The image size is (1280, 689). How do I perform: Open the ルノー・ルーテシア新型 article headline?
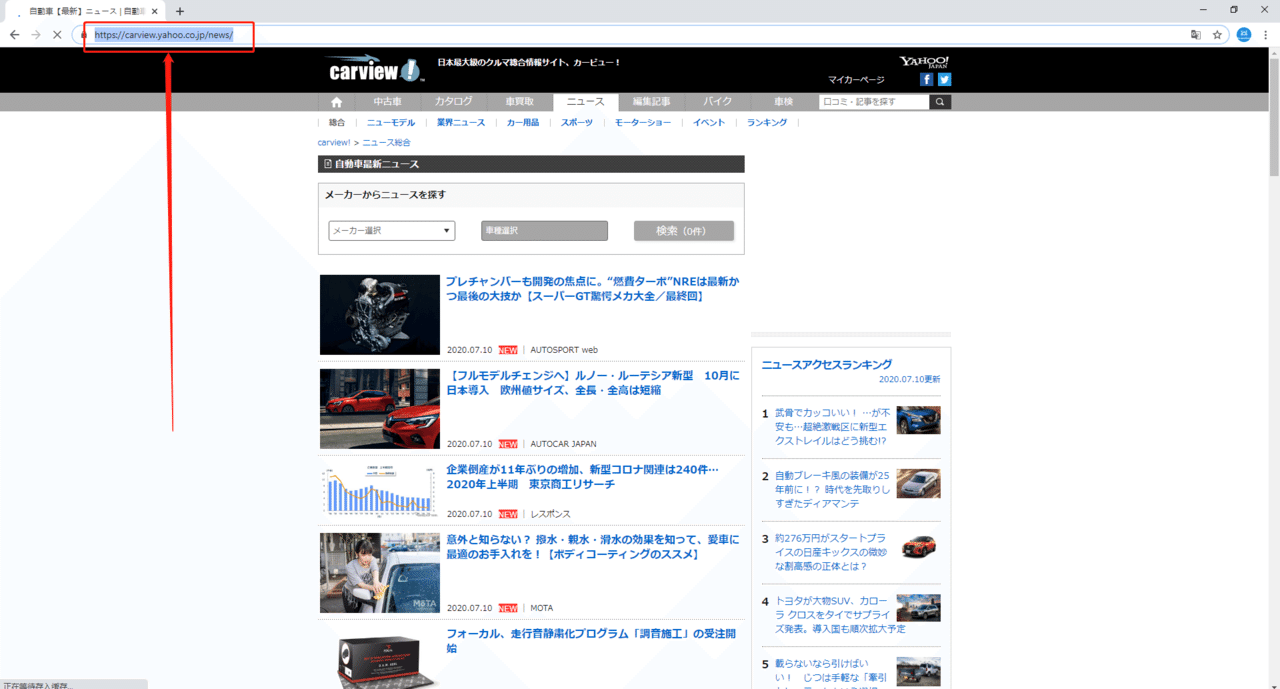(x=592, y=383)
